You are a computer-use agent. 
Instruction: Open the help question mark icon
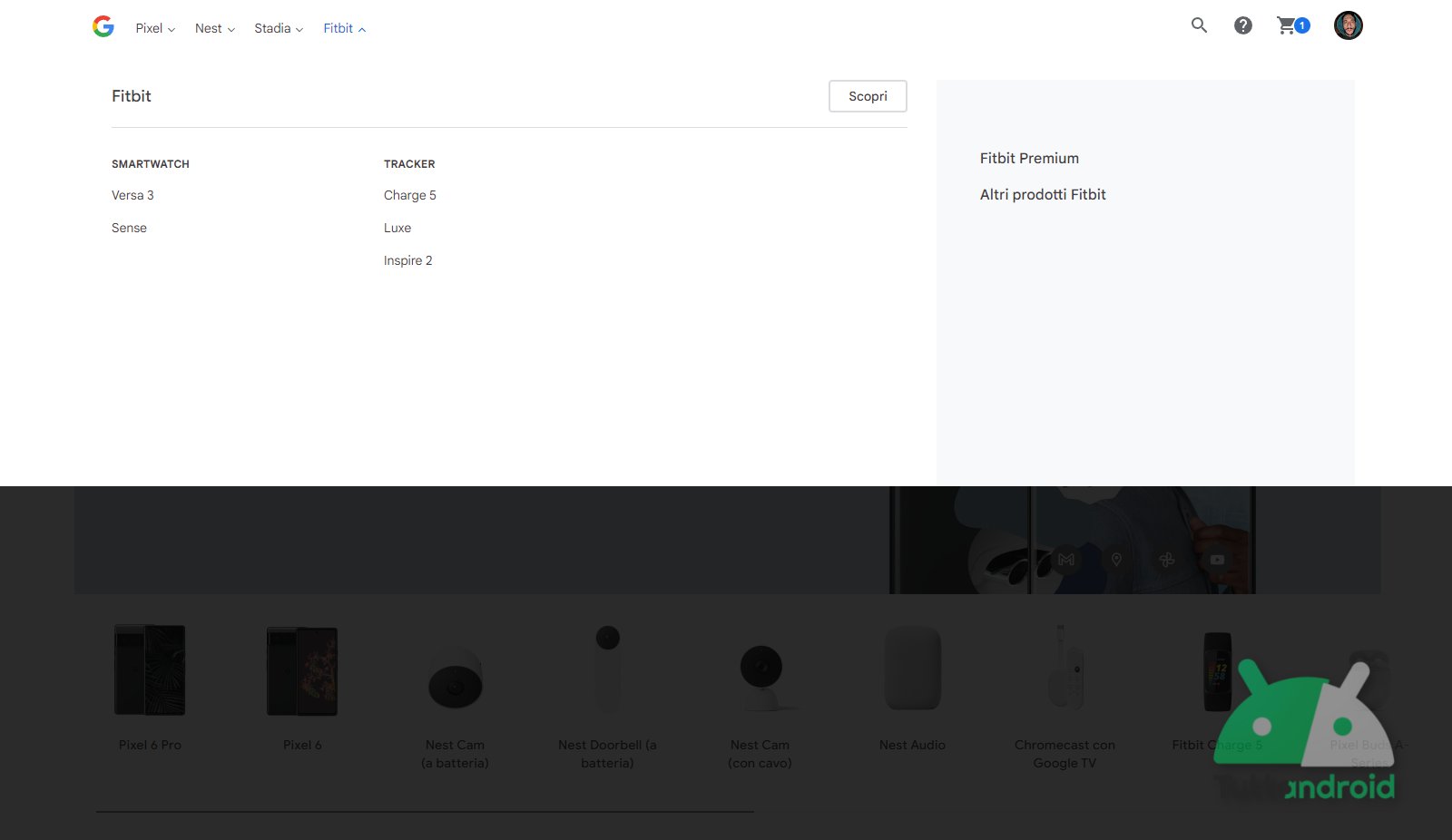(1243, 25)
